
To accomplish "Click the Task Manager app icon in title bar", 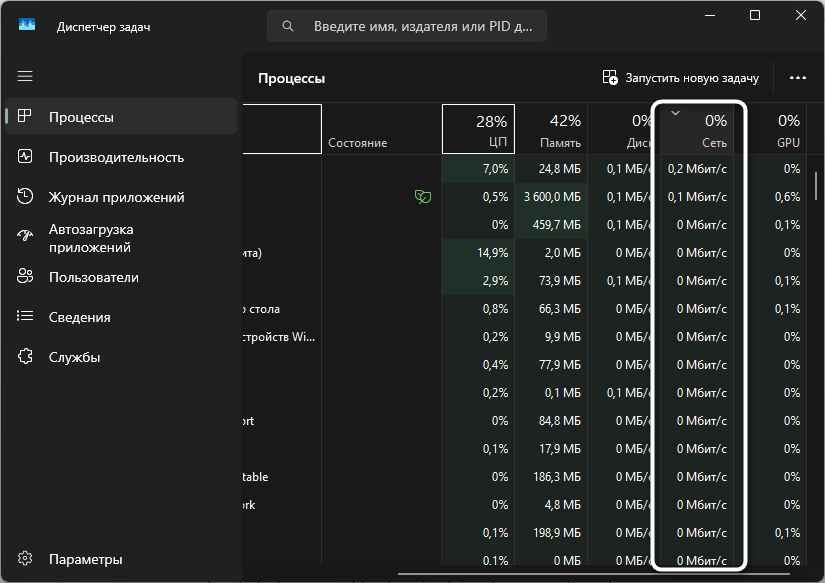I will coord(27,25).
